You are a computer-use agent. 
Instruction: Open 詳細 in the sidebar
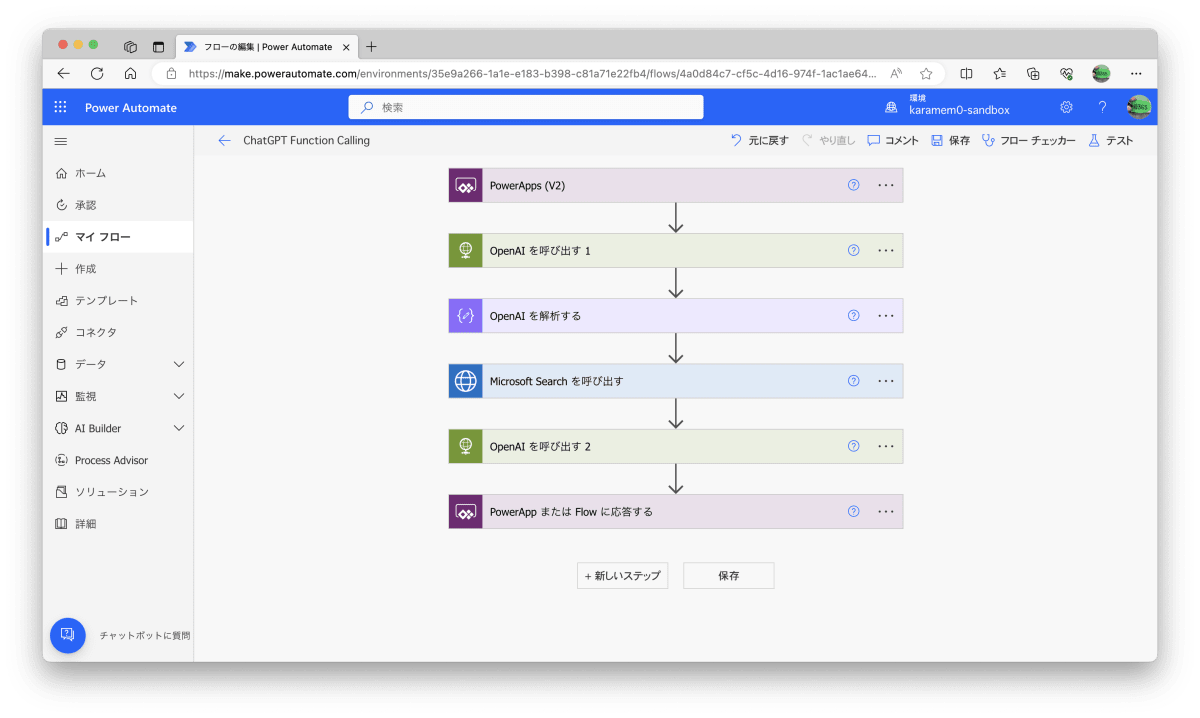tap(118, 524)
